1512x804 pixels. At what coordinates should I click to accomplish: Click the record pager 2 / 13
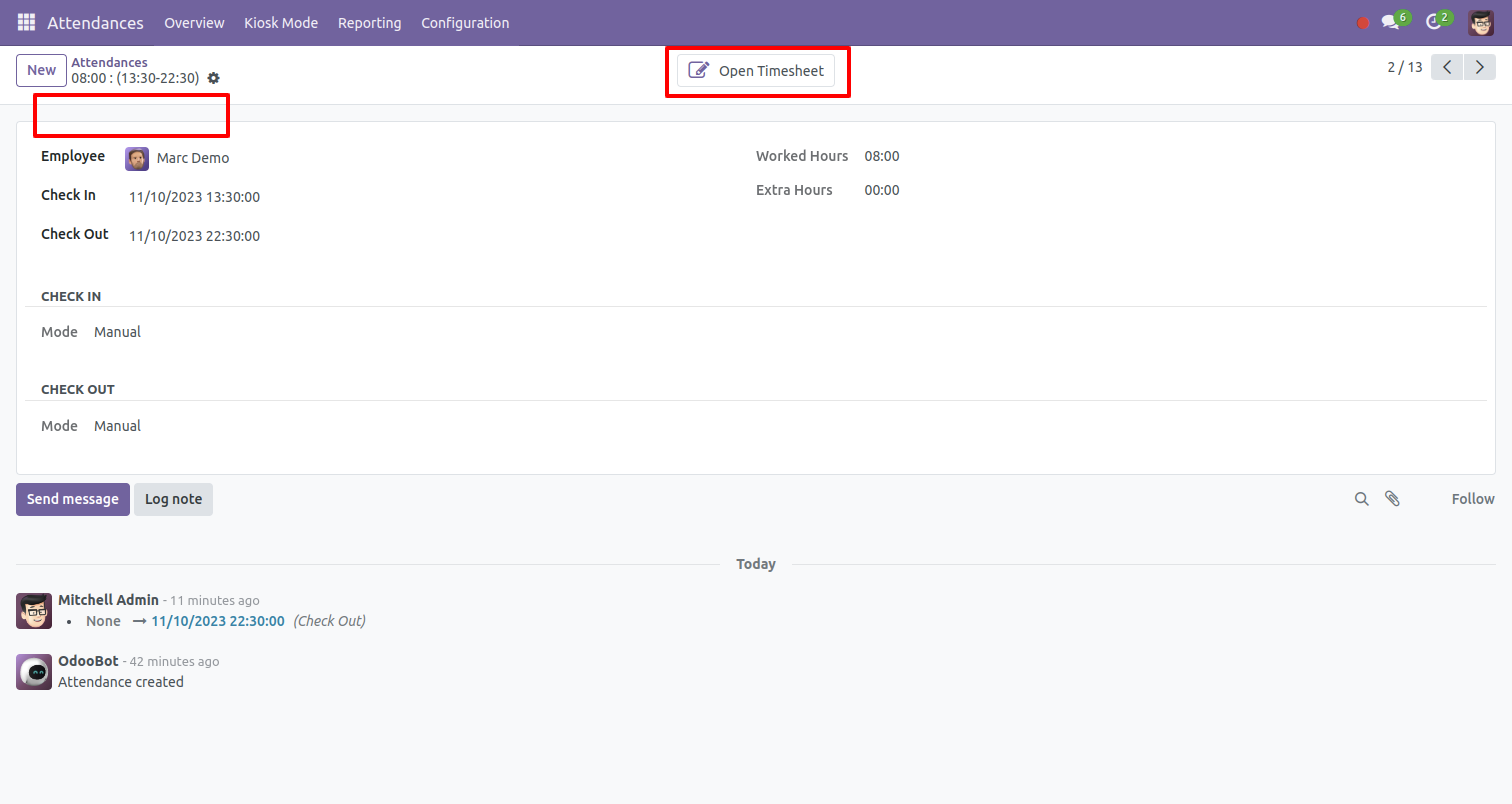coord(1404,67)
